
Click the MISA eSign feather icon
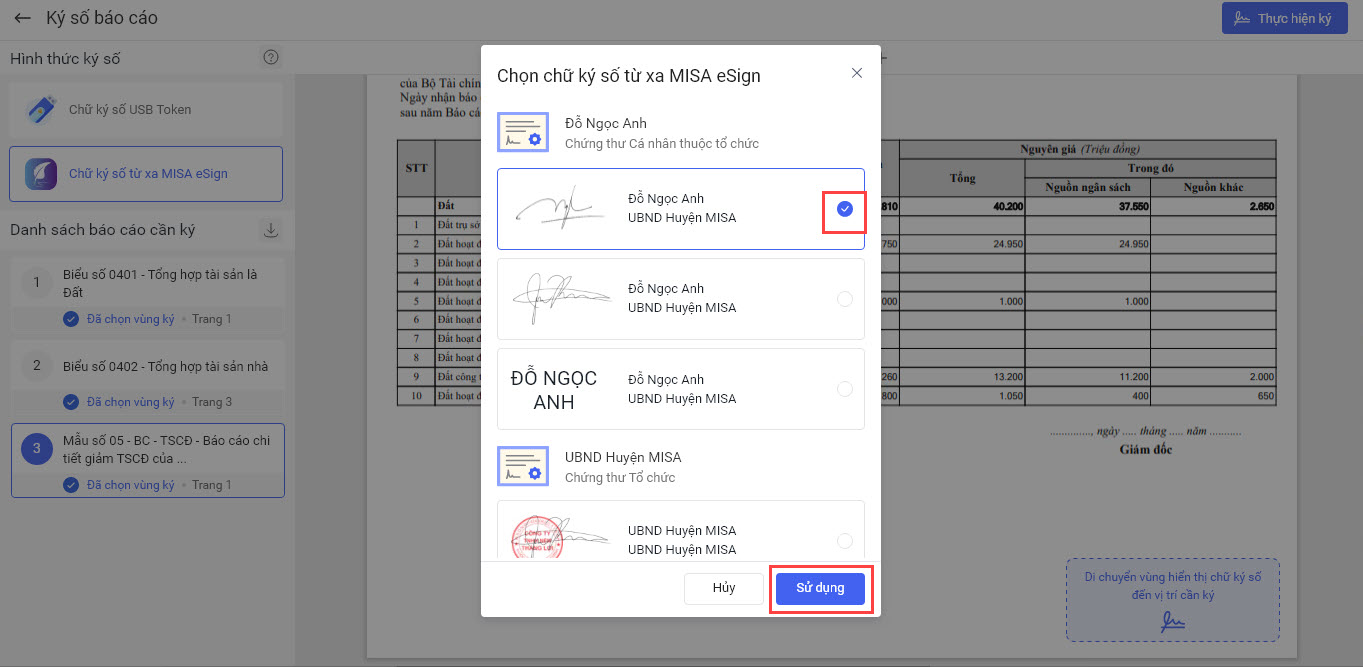tap(41, 174)
